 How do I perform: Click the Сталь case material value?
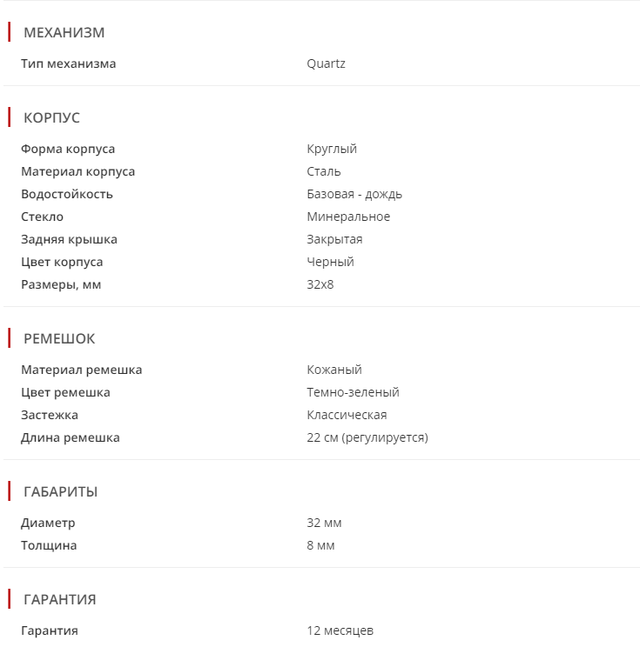[x=324, y=172]
